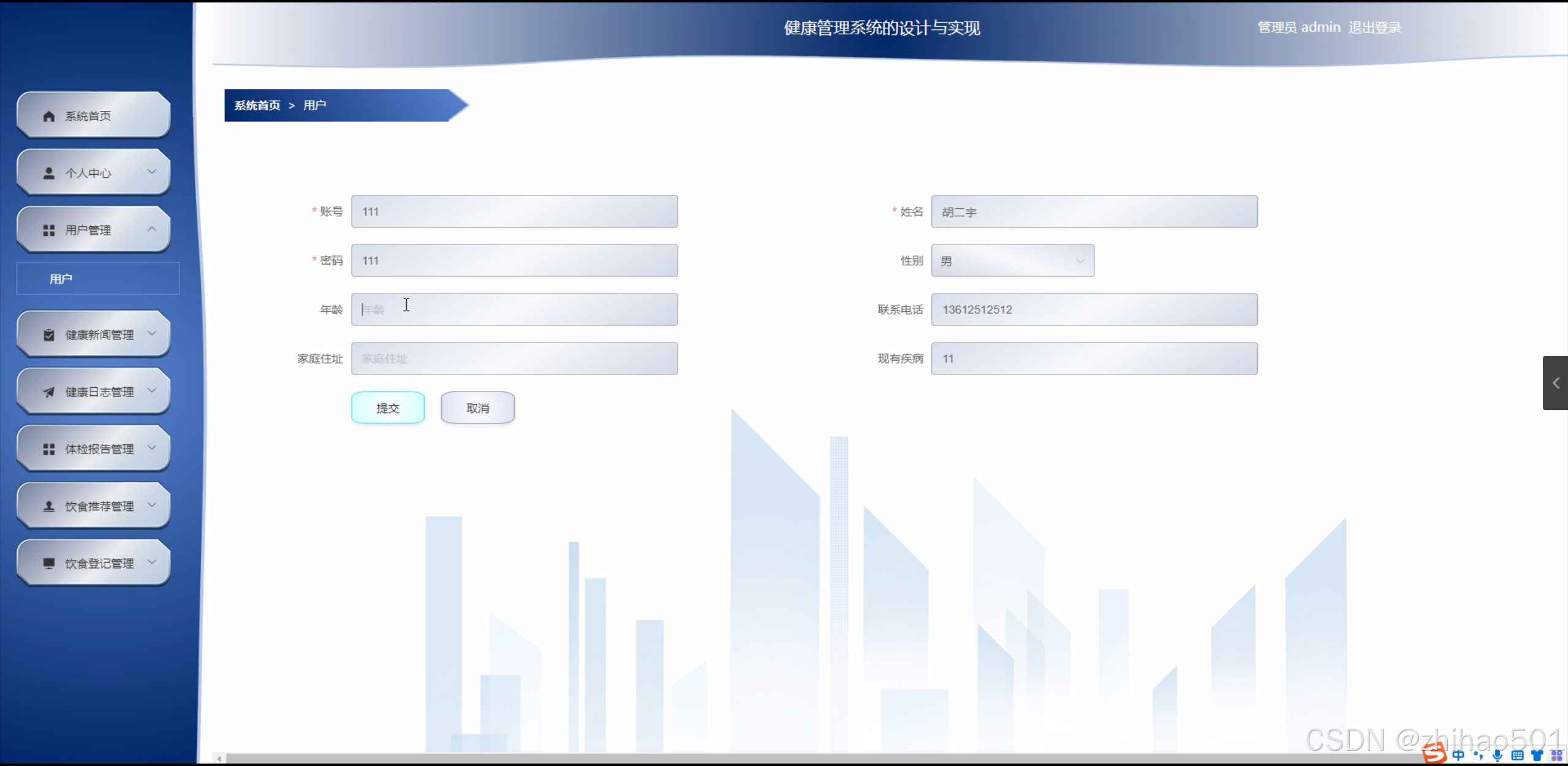1568x766 pixels.
Task: Collapse the 用户管理 menu chevron
Action: pos(152,229)
